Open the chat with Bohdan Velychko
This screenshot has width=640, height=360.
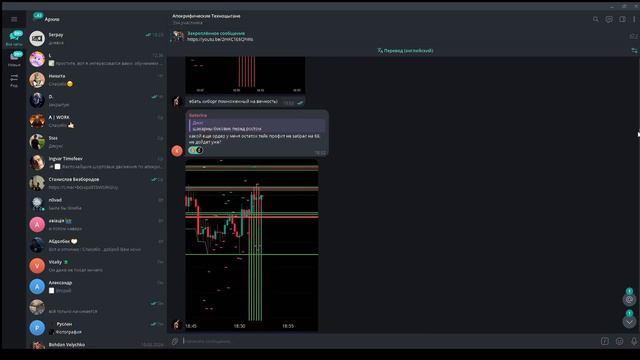tap(97, 345)
